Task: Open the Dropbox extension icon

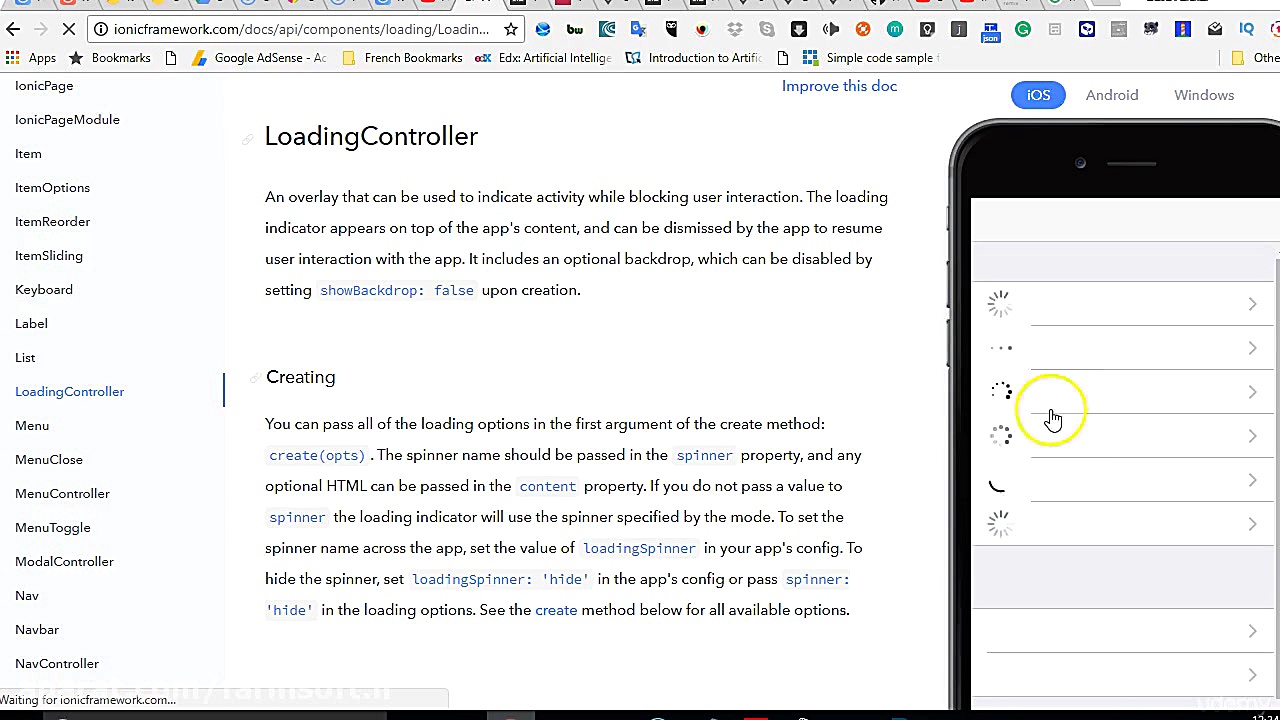Action: tap(735, 29)
